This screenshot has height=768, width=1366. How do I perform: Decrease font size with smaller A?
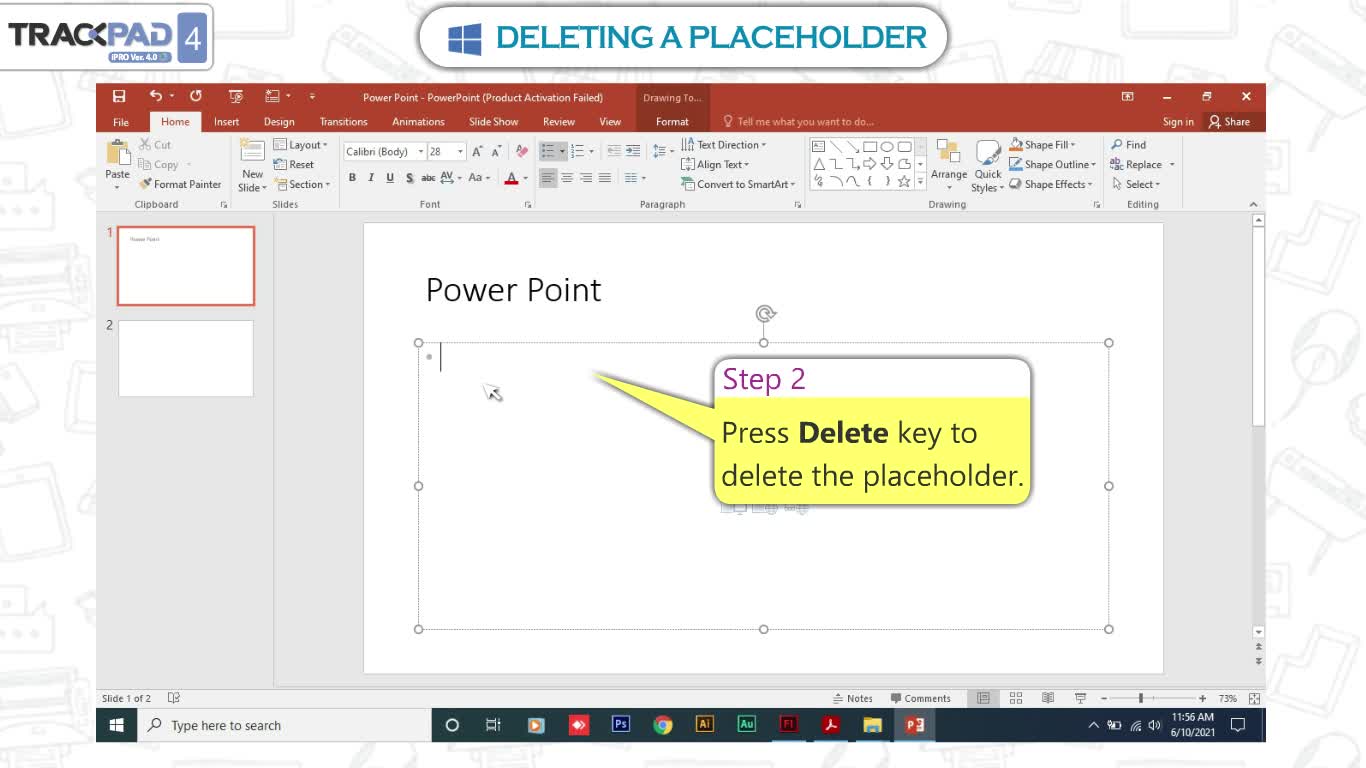pyautogui.click(x=496, y=152)
